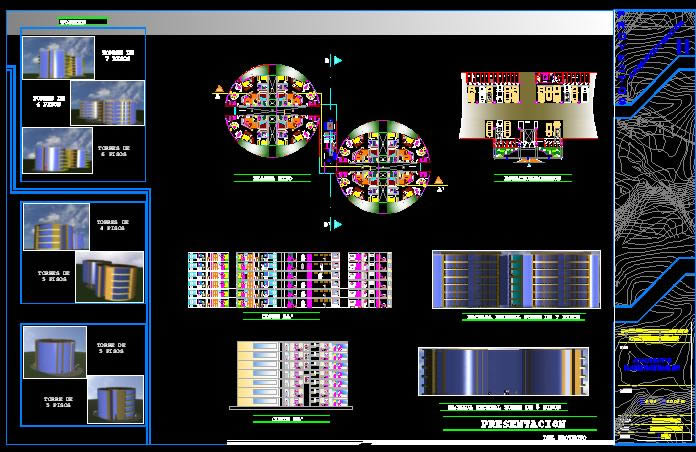Select the Torres de 4 pisos render image

[56, 227]
